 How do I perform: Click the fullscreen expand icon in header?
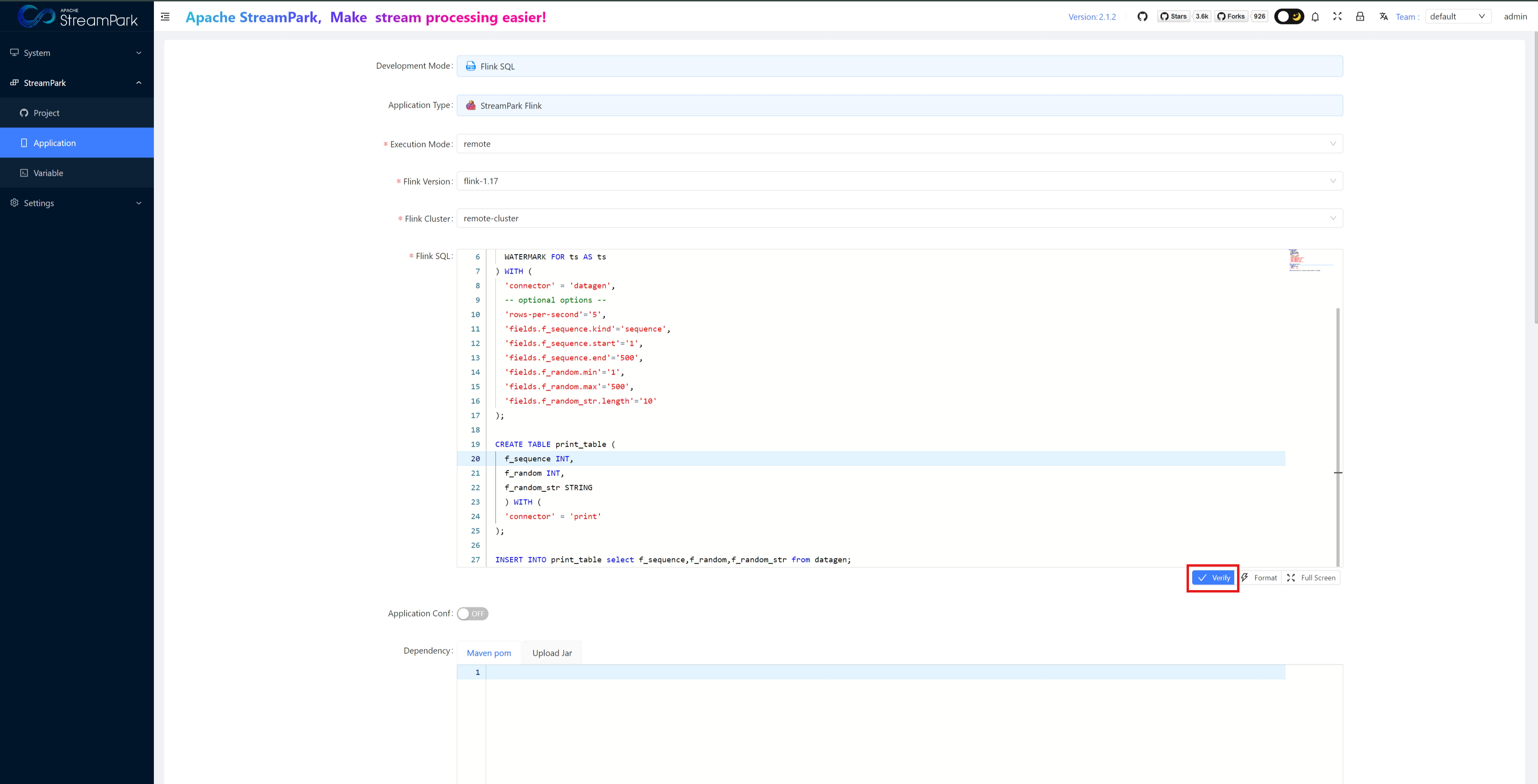1337,17
